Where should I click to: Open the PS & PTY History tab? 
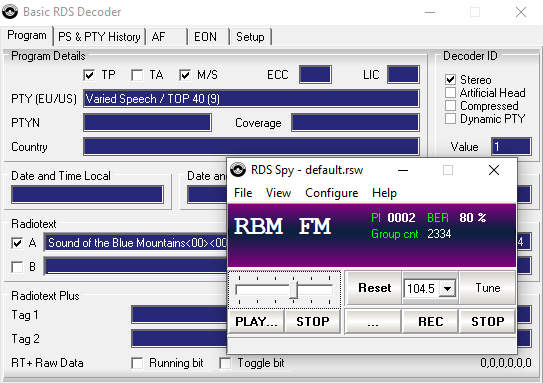coord(99,37)
